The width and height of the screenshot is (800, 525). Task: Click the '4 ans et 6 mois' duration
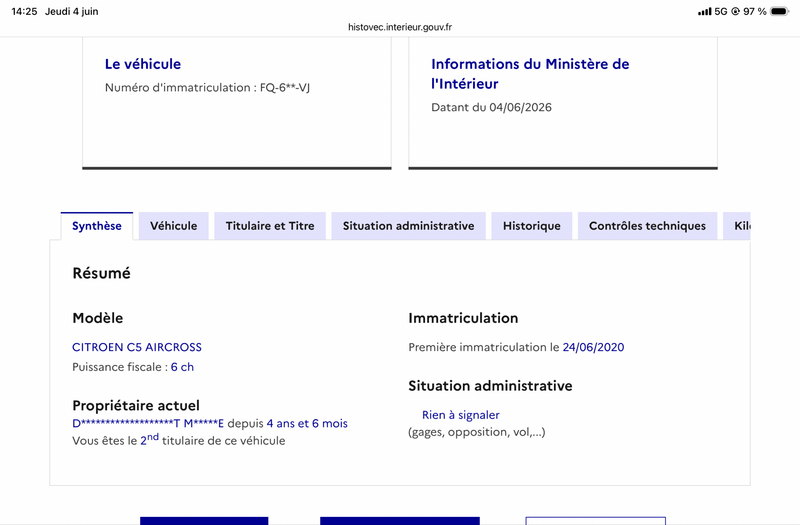(x=307, y=423)
